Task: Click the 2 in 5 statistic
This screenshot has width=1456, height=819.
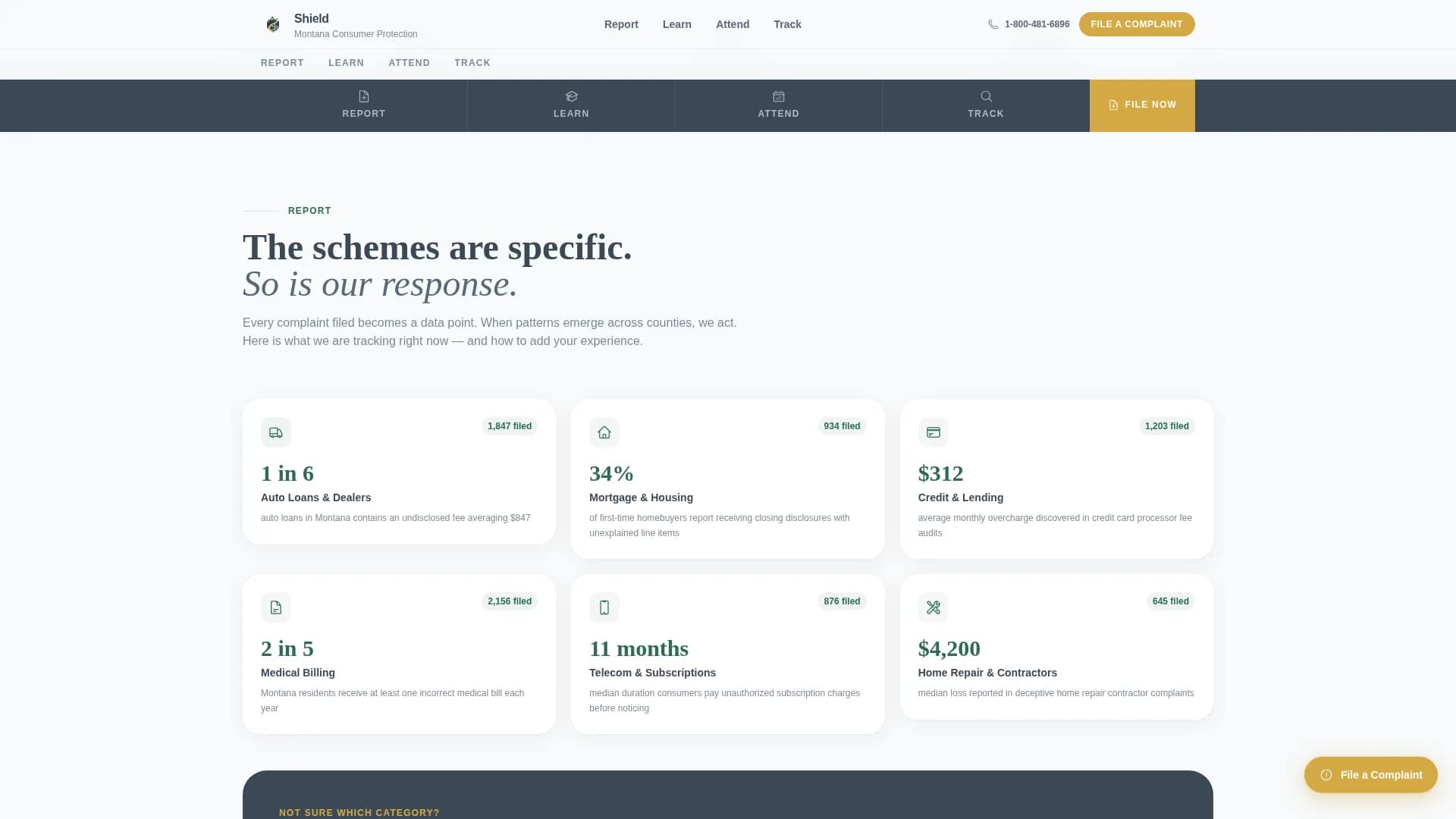Action: click(287, 649)
